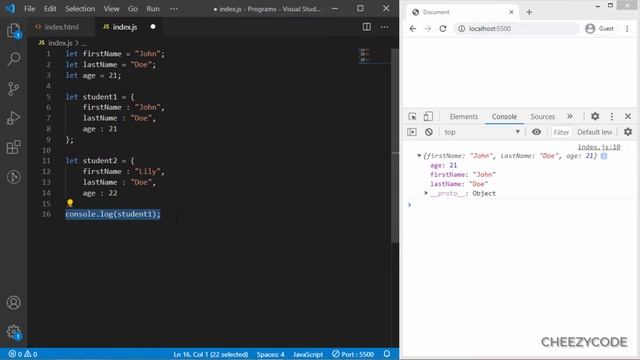
Task: Change indentation via Spaces: 4
Action: [x=270, y=354]
